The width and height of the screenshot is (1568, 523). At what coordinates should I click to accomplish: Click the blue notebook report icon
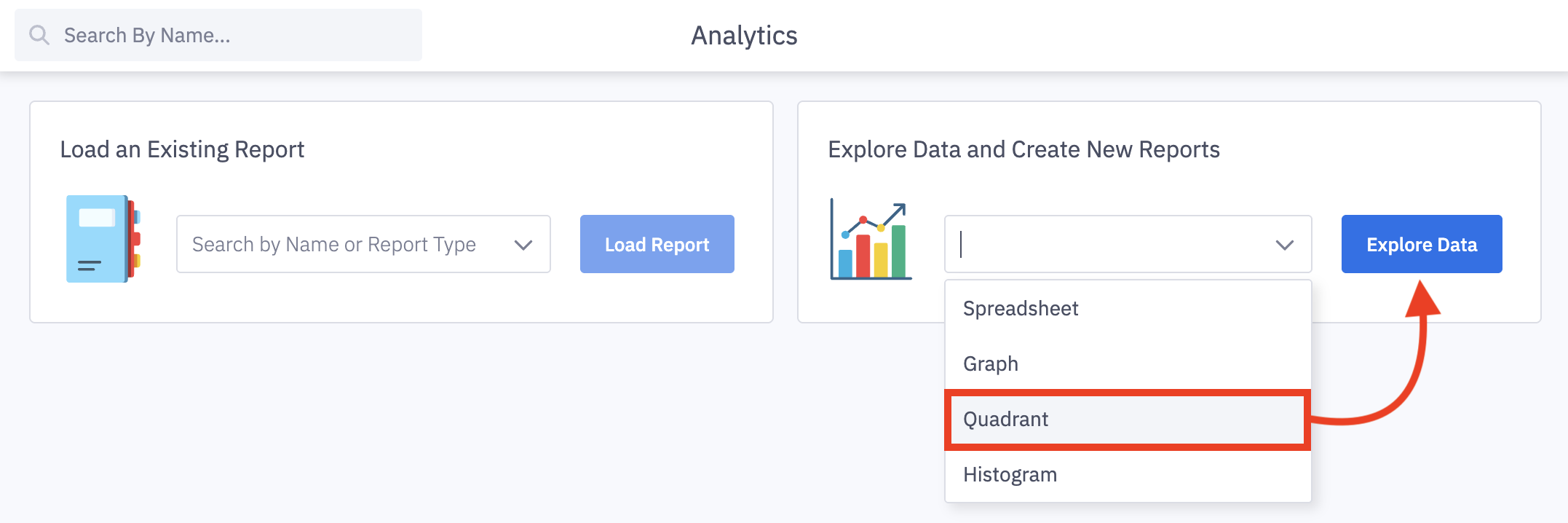click(x=103, y=239)
